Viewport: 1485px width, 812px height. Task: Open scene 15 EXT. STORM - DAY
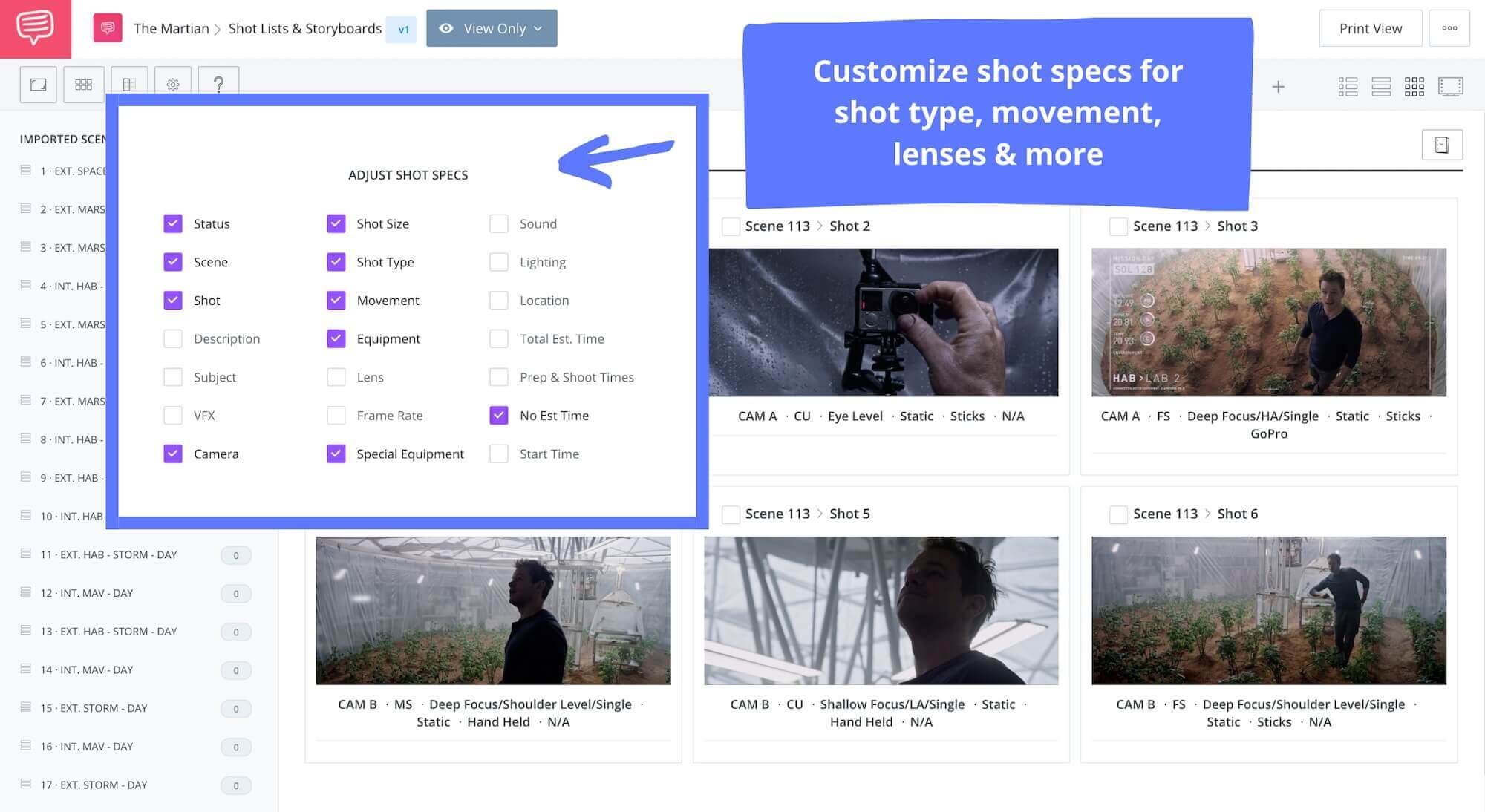(94, 708)
